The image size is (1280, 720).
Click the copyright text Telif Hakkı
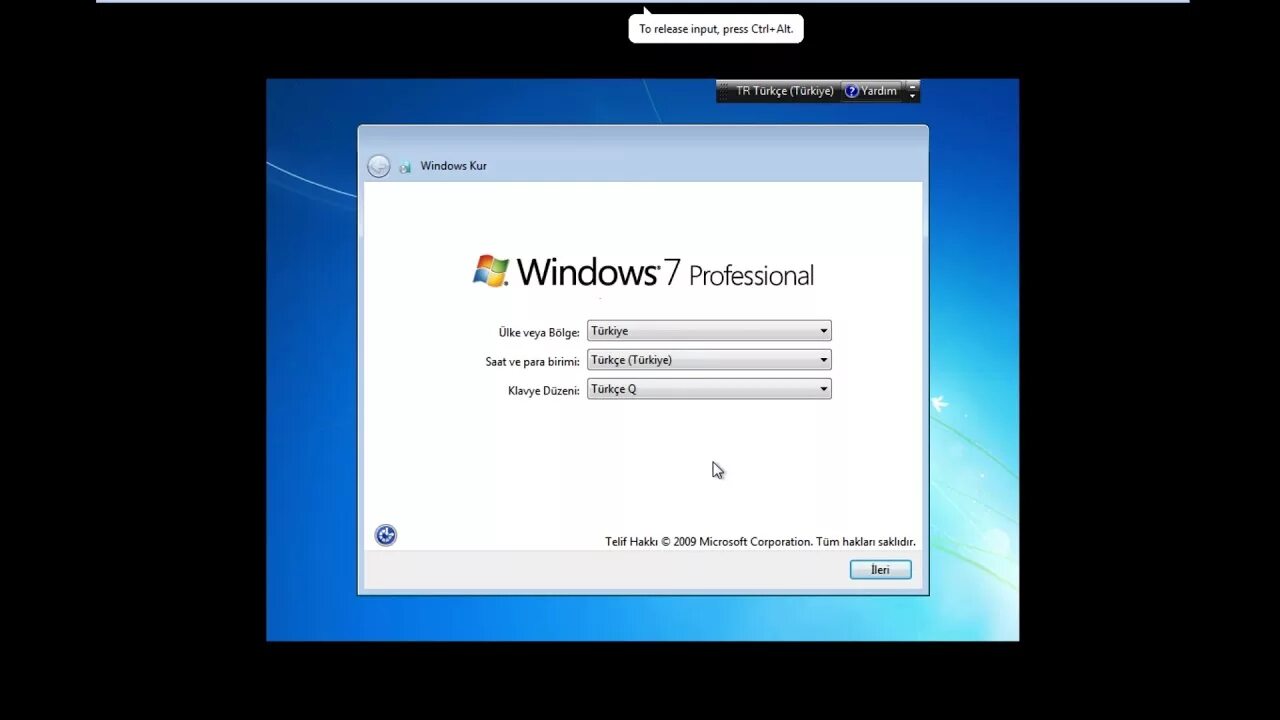[760, 542]
